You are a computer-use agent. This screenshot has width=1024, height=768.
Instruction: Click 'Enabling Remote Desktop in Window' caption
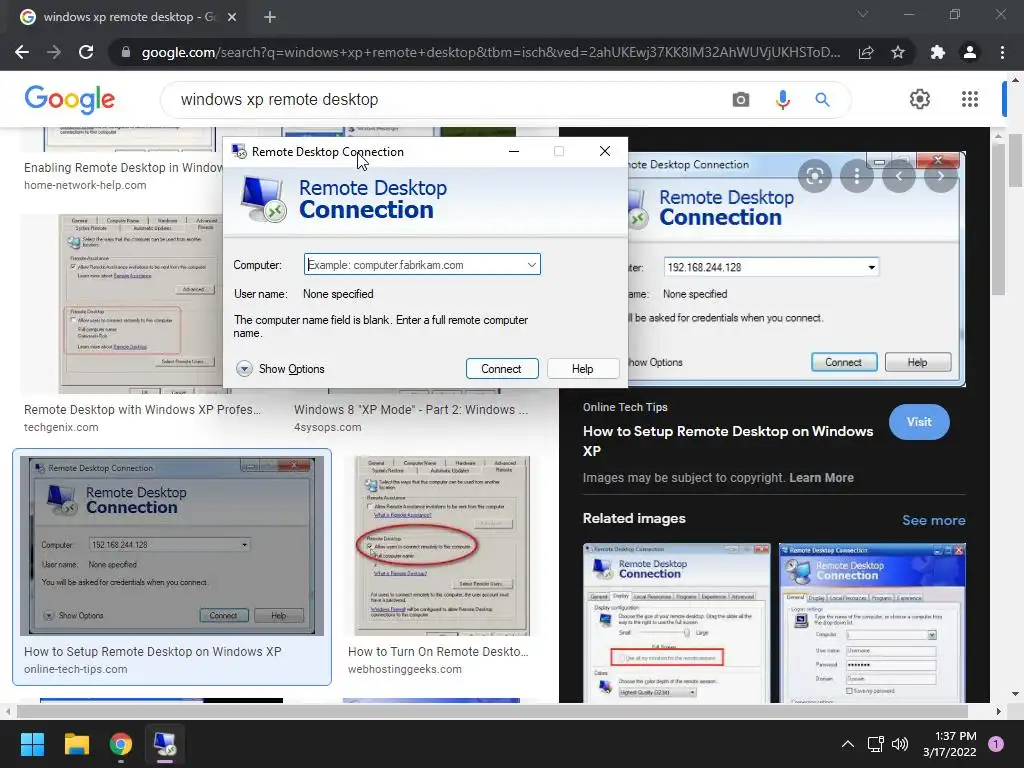click(x=123, y=168)
